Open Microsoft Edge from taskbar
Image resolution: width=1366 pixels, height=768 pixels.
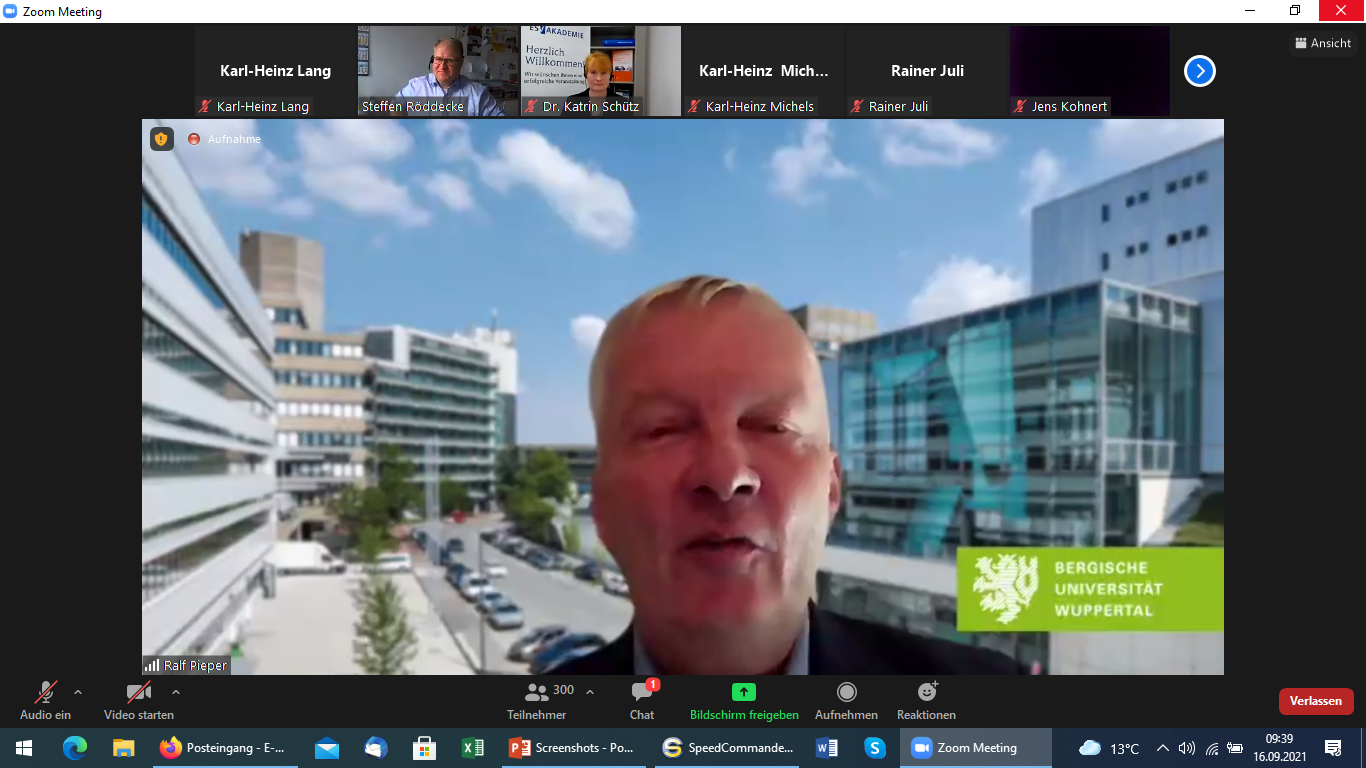(x=75, y=748)
